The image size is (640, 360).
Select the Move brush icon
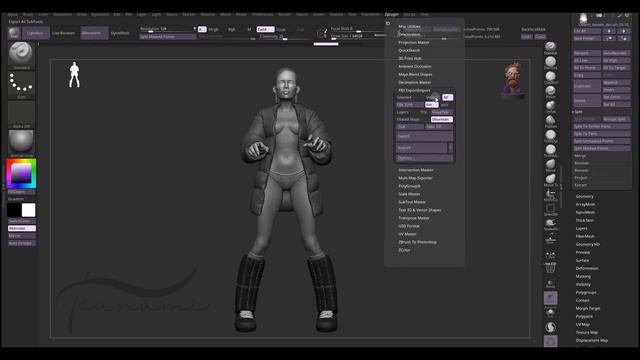coord(550,164)
